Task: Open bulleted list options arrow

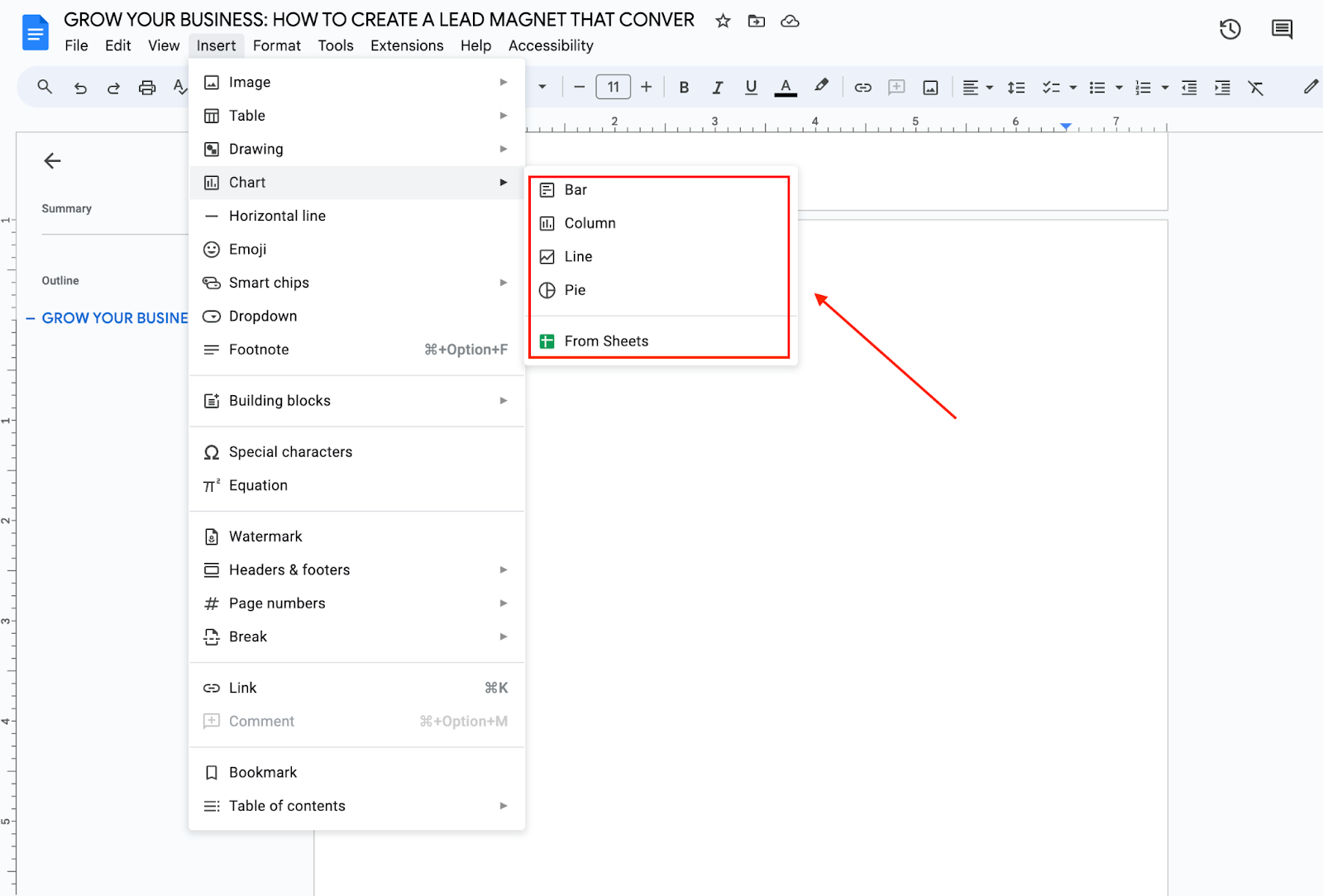Action: 1119,88
